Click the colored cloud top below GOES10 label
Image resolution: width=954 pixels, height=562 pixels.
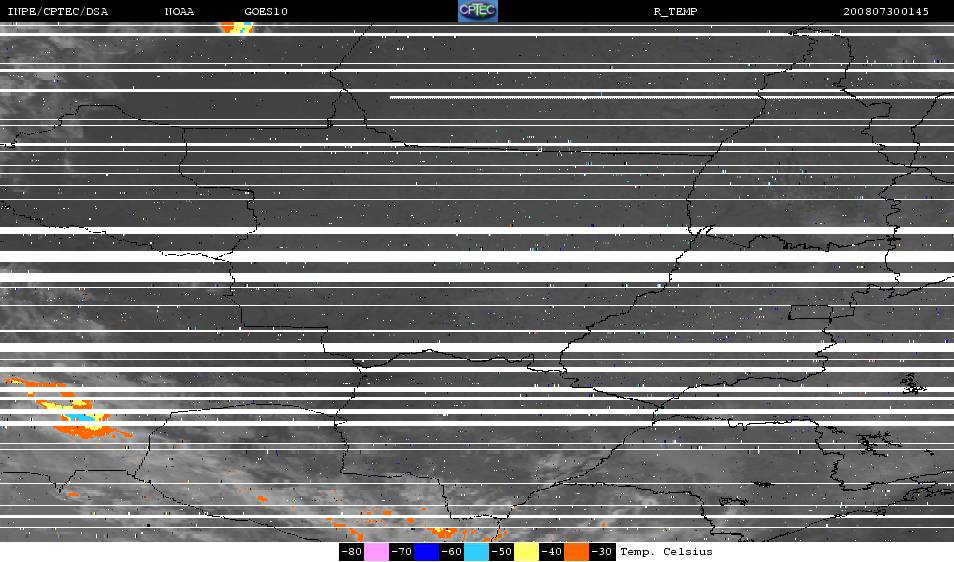coord(236,27)
